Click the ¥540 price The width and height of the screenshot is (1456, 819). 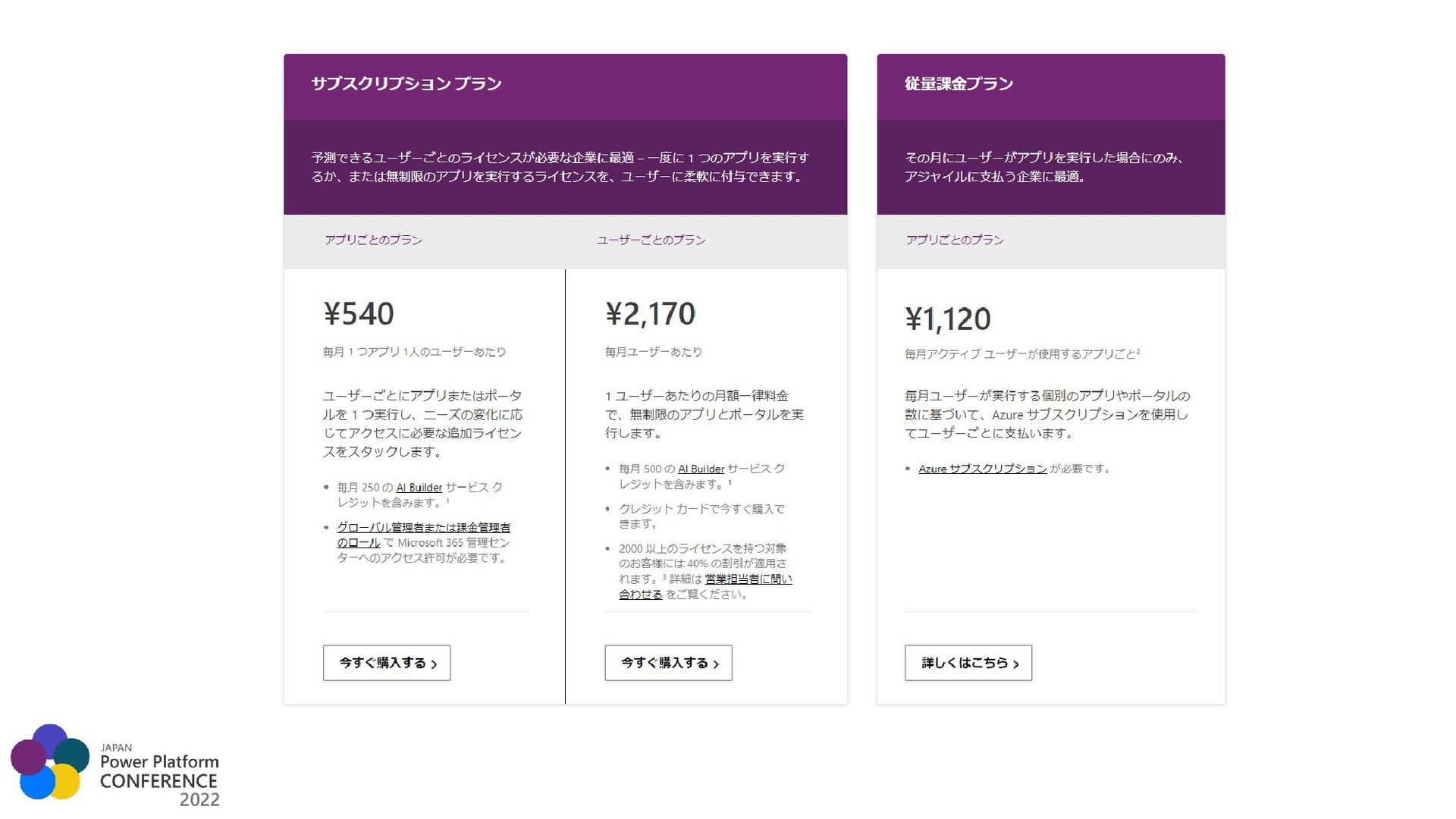[359, 314]
